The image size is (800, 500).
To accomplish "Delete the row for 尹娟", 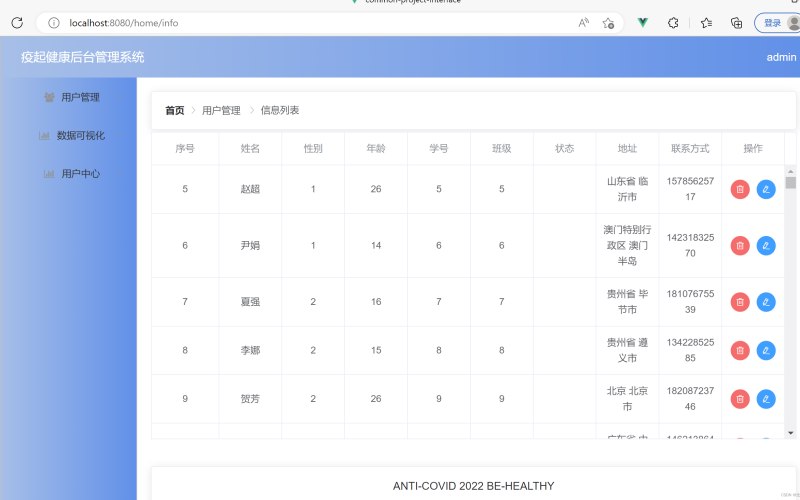I will [x=740, y=245].
